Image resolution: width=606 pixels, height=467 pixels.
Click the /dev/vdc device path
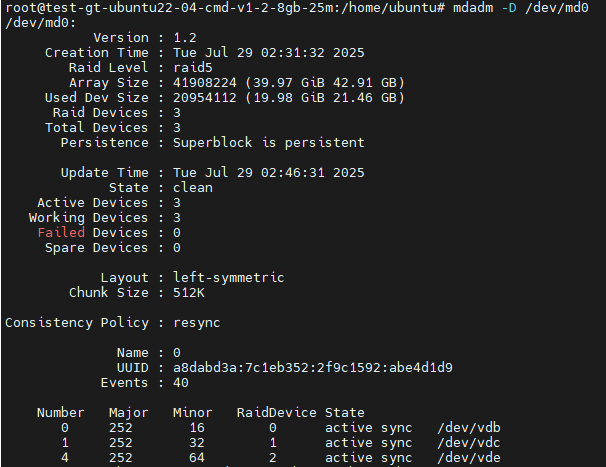pos(469,443)
